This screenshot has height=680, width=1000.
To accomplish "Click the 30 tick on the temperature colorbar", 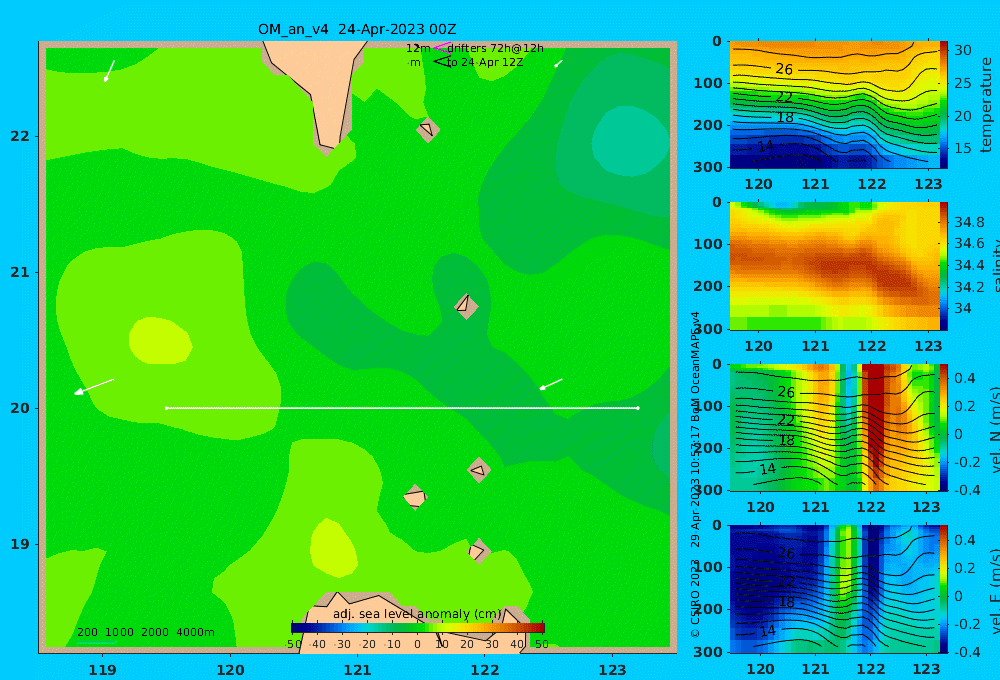I will coord(962,50).
